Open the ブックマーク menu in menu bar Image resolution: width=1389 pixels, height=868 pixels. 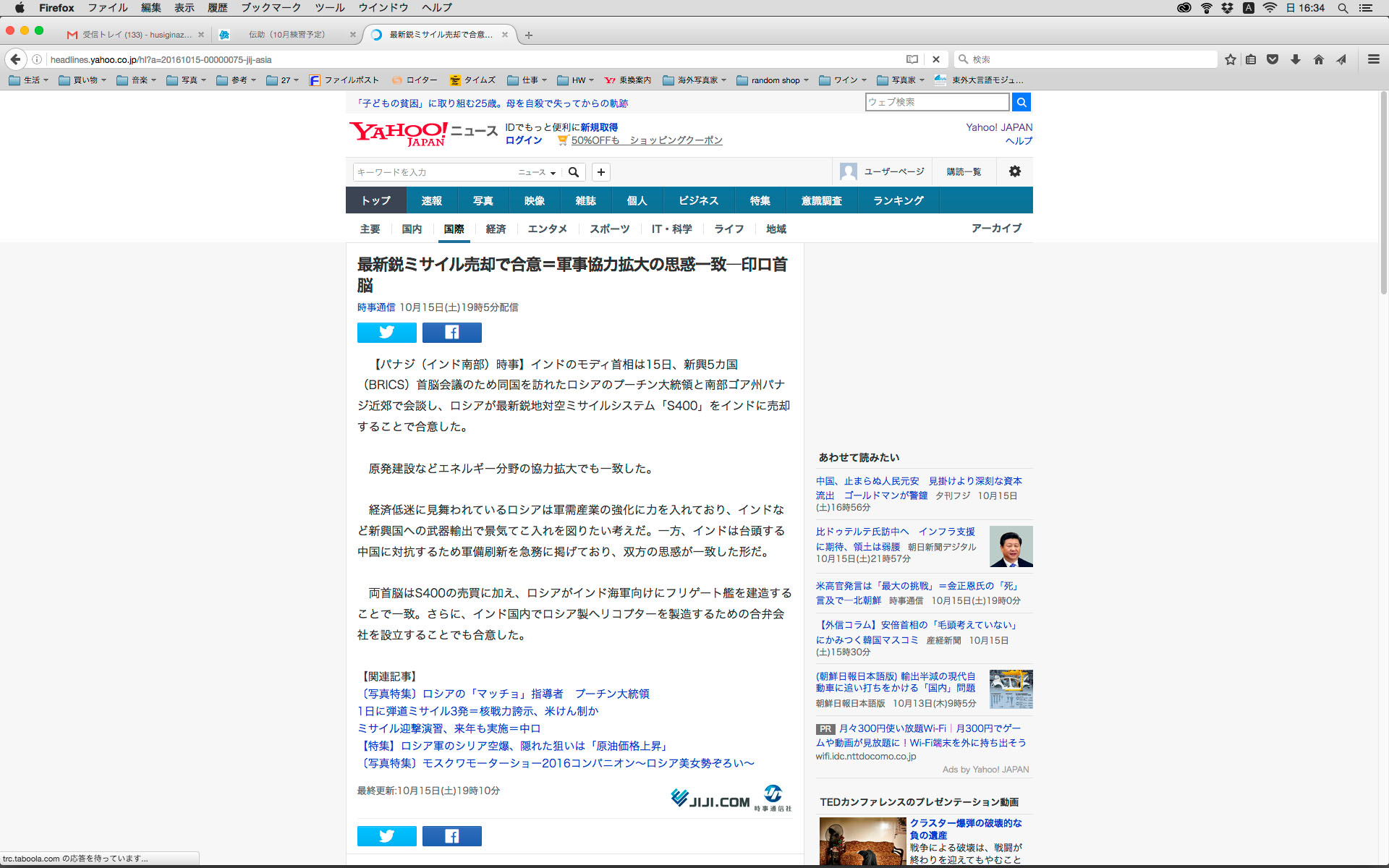point(271,8)
